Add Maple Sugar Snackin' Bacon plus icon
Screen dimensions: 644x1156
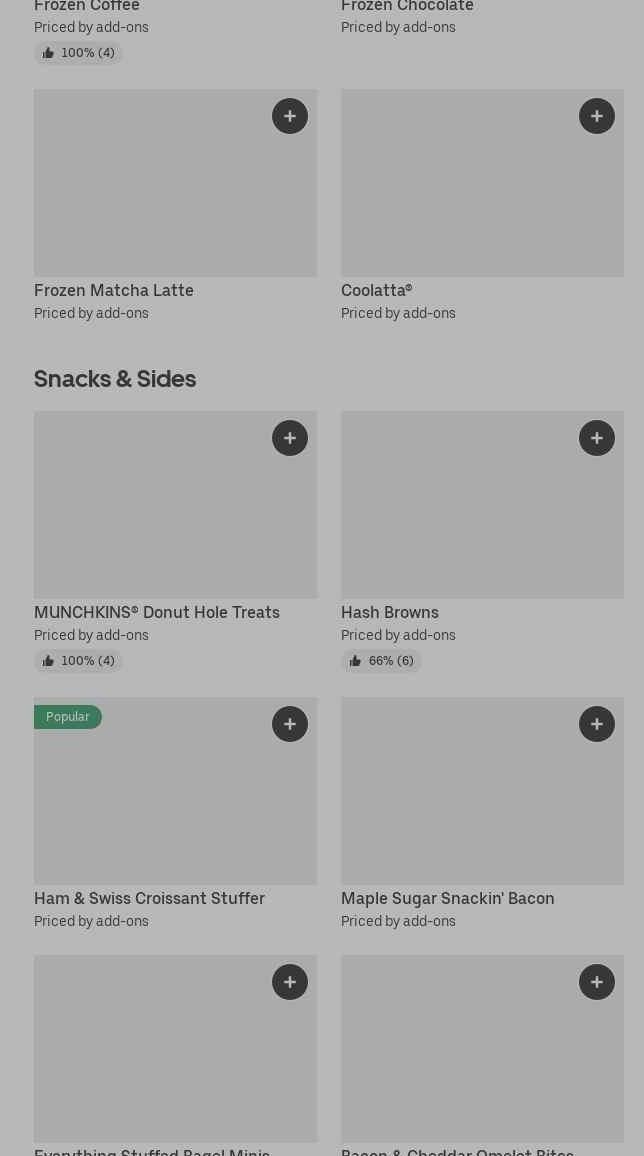[597, 724]
